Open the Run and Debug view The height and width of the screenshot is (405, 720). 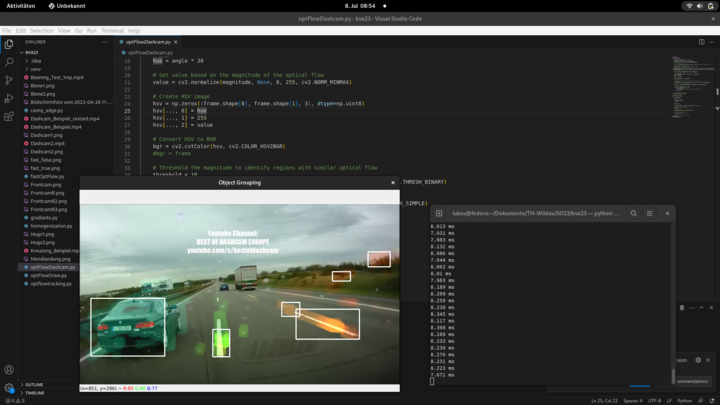(9, 98)
